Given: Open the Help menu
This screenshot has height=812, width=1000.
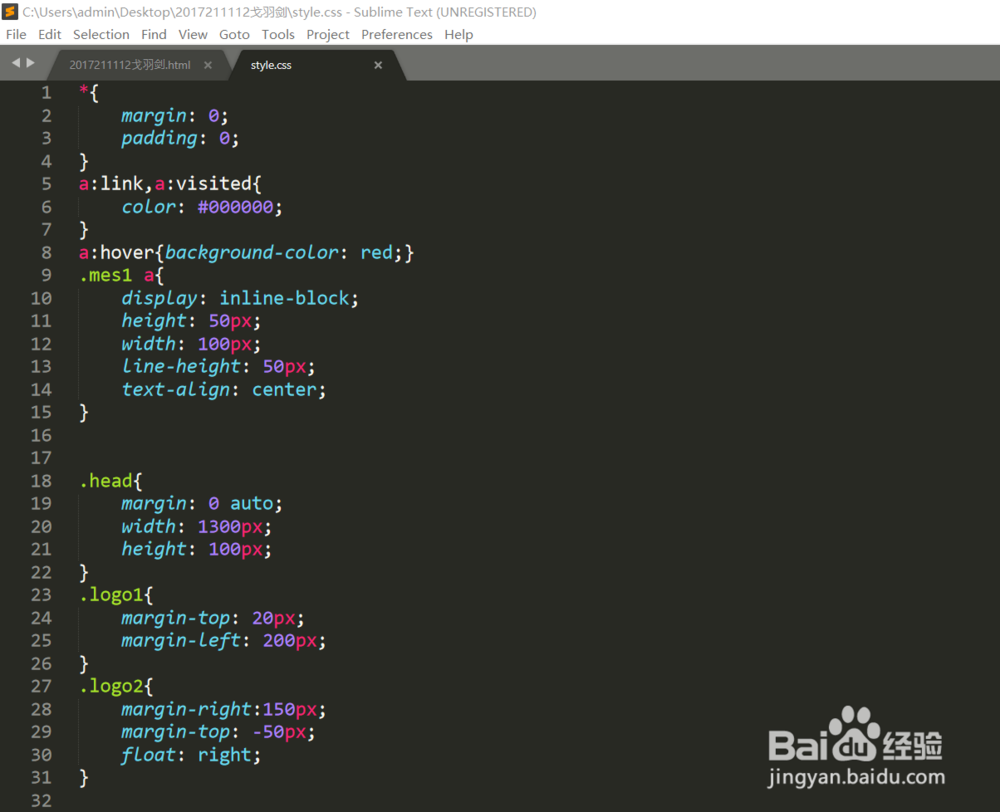Looking at the screenshot, I should click(459, 34).
